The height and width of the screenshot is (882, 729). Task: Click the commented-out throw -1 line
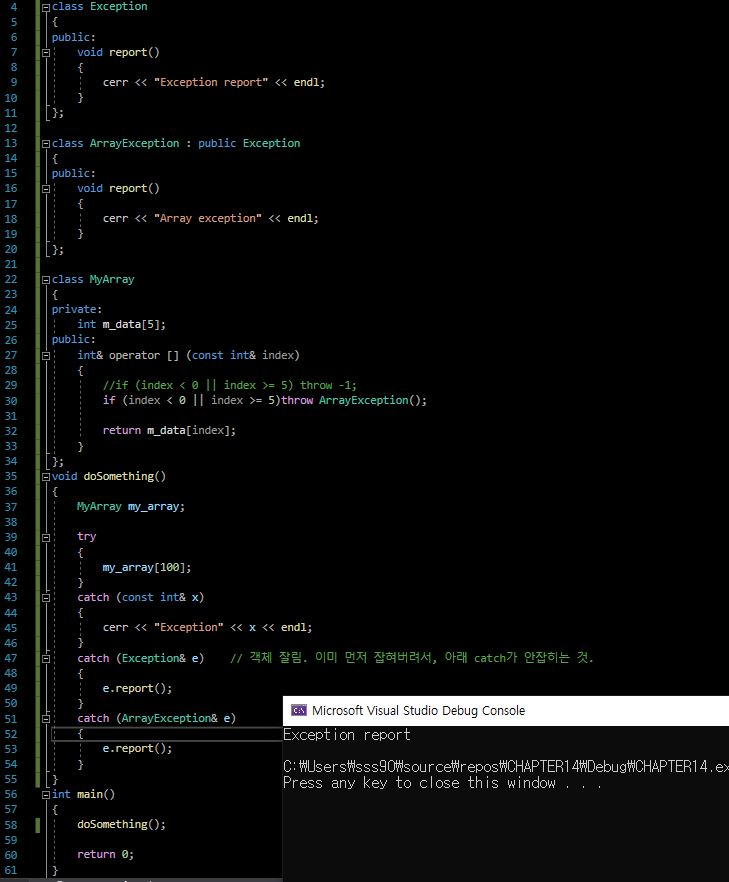(230, 385)
